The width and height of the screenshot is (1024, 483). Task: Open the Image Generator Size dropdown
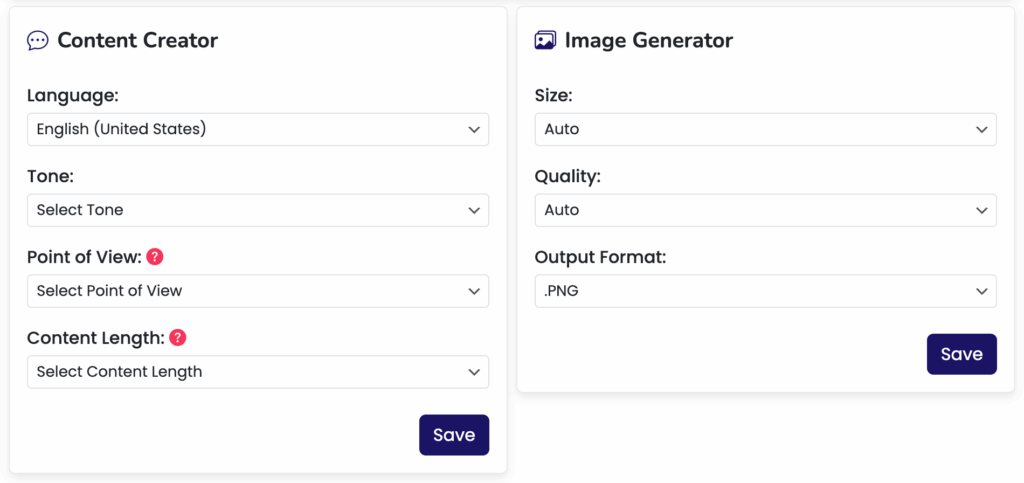(x=765, y=129)
